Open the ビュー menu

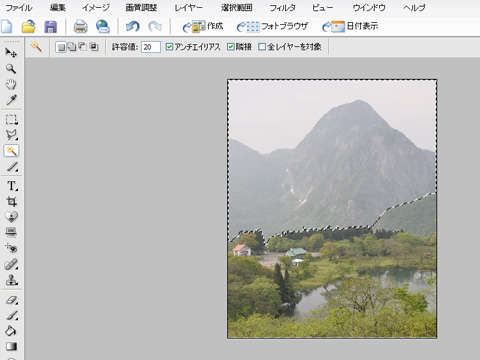(323, 7)
